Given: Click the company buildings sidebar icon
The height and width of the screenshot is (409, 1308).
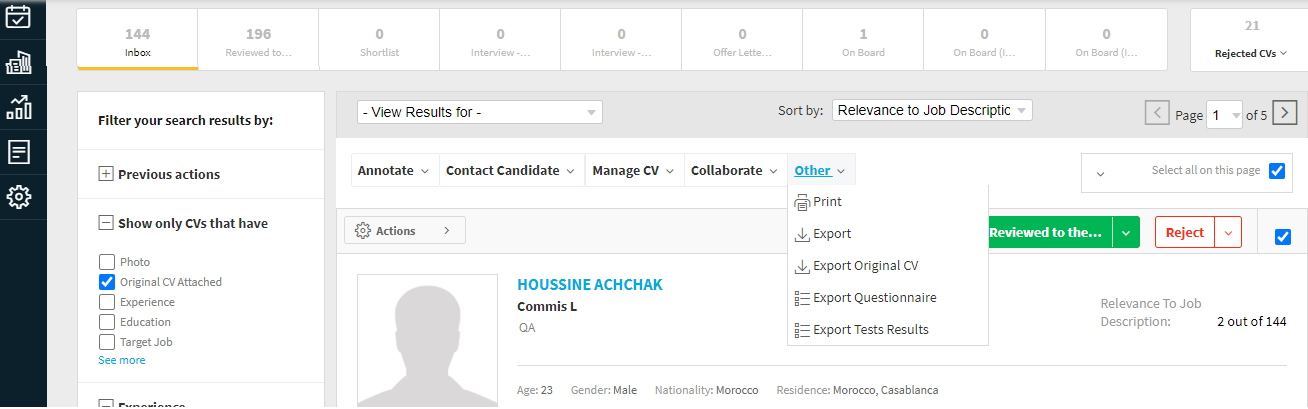Looking at the screenshot, I should (19, 62).
